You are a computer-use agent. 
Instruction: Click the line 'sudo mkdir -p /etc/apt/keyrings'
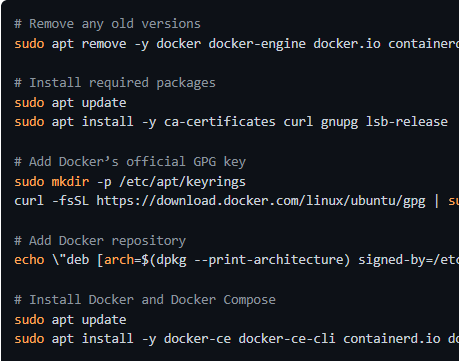[x=130, y=182]
